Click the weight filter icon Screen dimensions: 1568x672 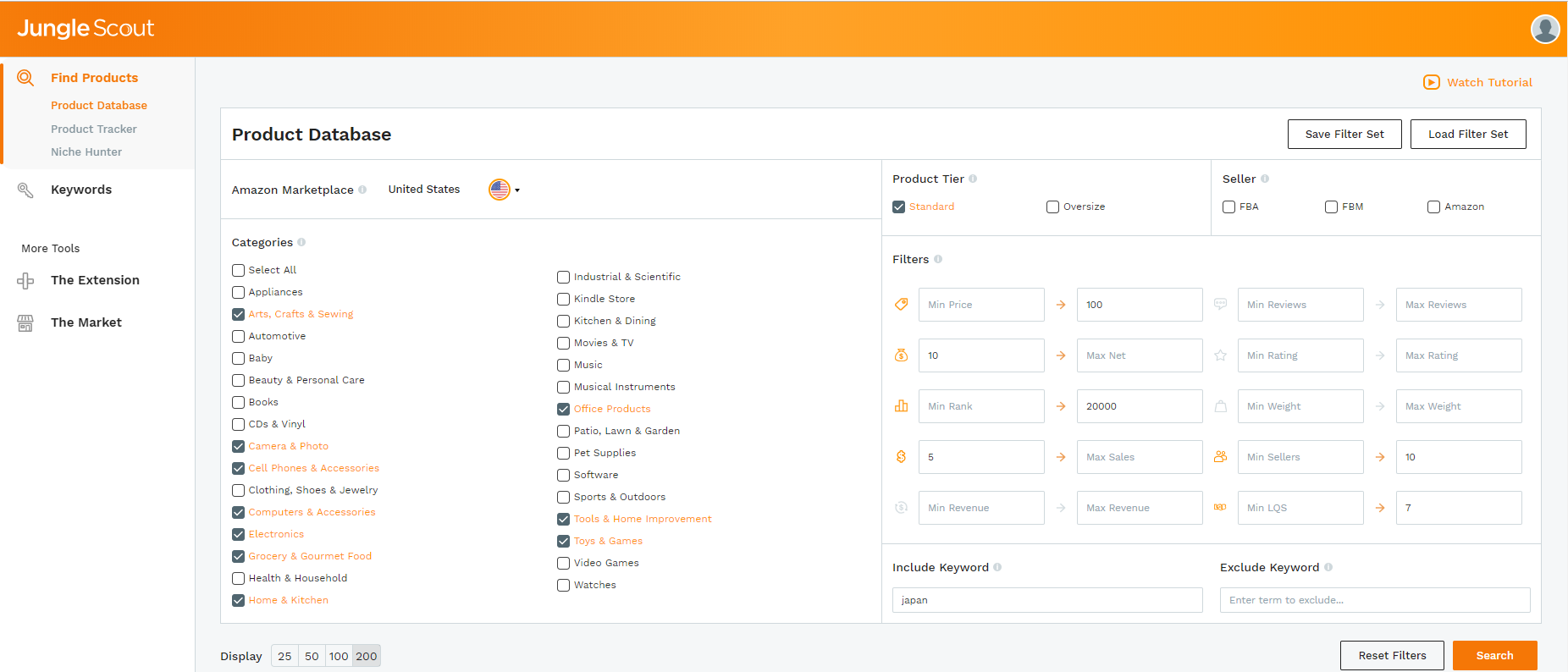[1220, 406]
